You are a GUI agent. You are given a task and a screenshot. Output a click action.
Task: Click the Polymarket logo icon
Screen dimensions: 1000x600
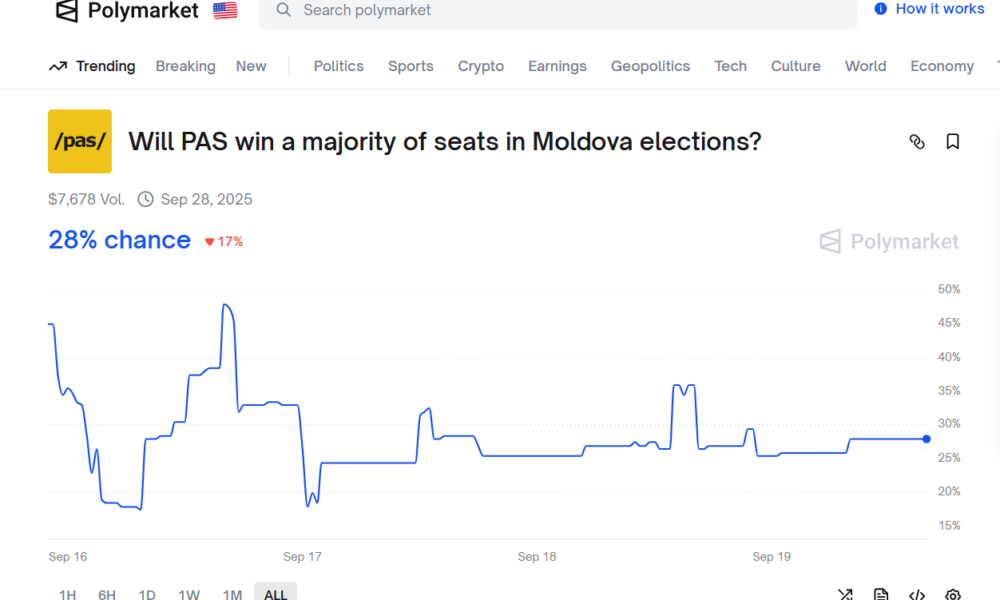[x=66, y=11]
